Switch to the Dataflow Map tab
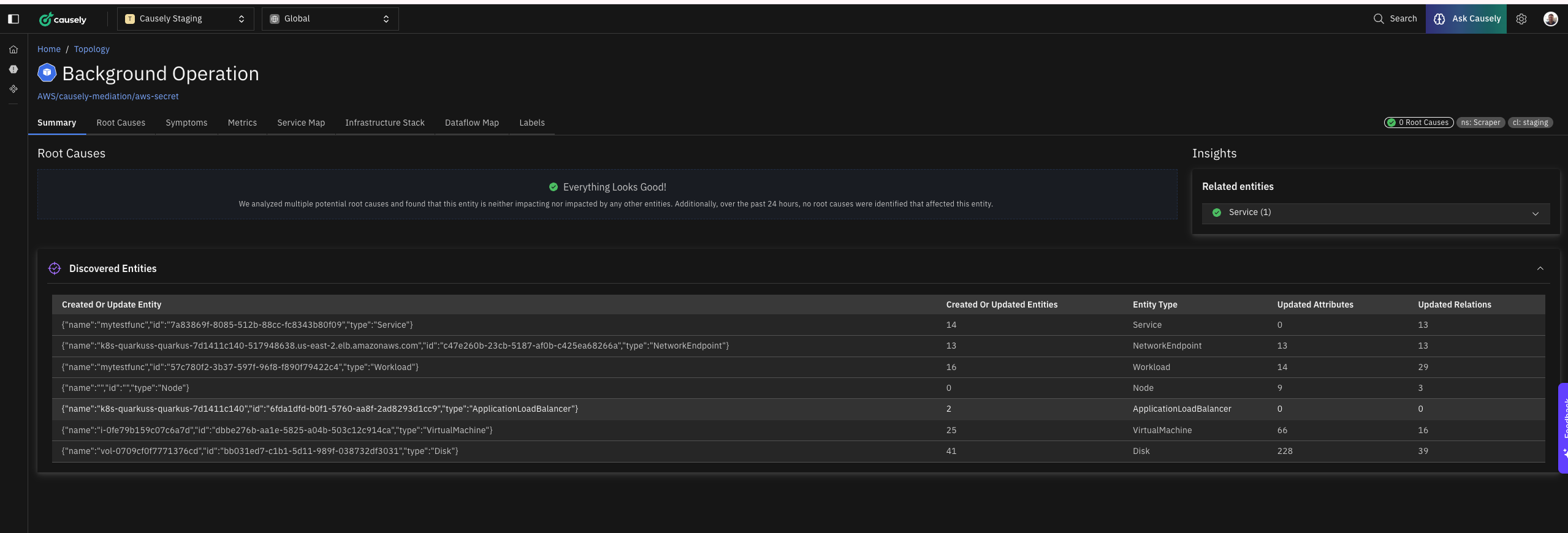The width and height of the screenshot is (1568, 533). point(471,123)
